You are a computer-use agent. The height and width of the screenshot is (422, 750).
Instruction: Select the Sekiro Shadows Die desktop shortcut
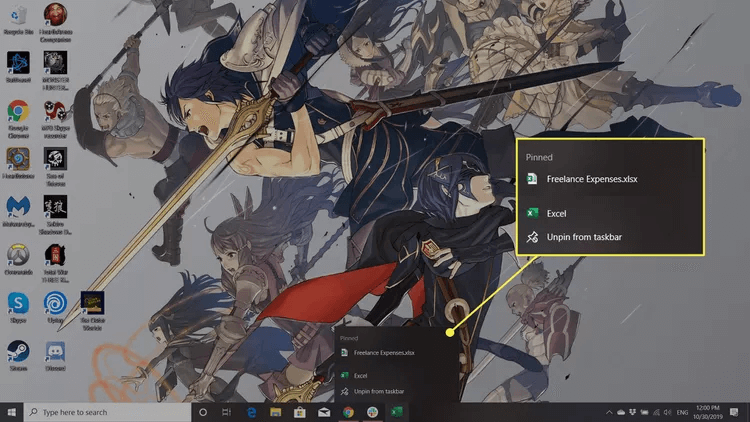pos(55,215)
